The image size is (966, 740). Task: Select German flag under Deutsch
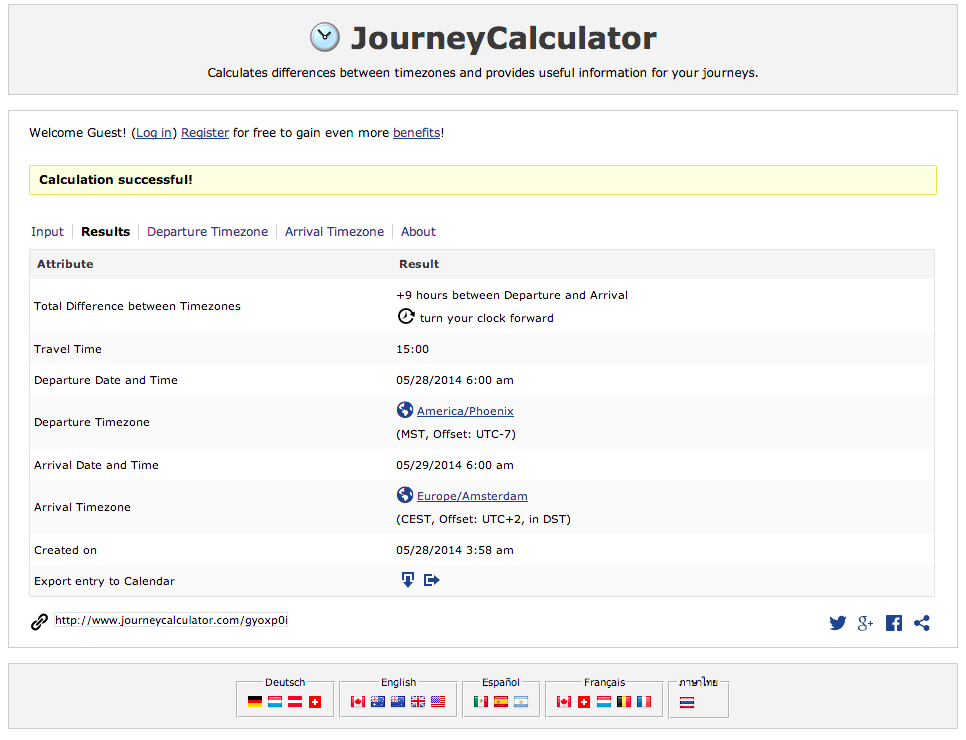[x=255, y=702]
